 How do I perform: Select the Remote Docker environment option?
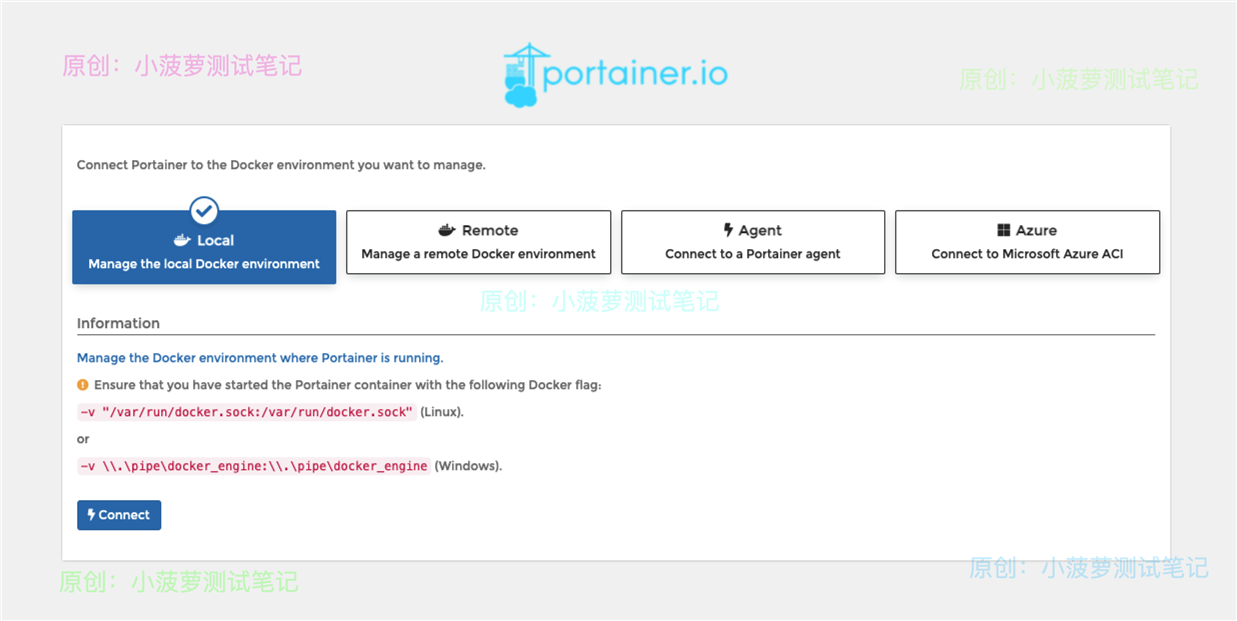478,242
